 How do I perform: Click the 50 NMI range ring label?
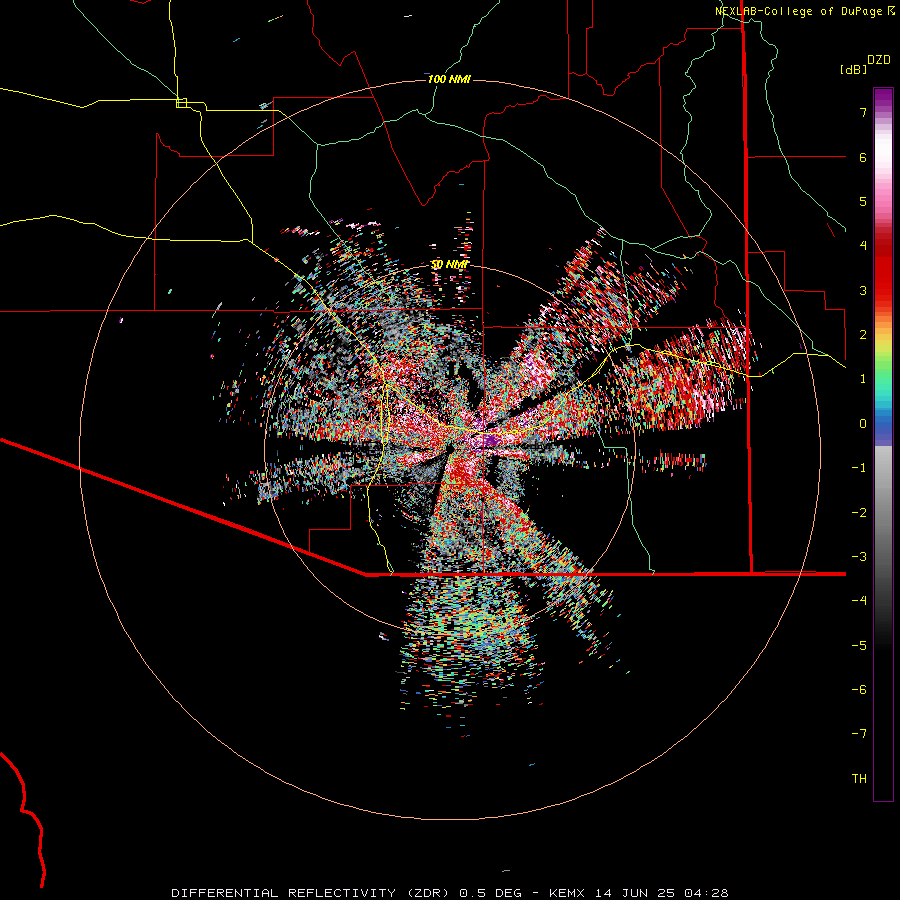(x=449, y=265)
